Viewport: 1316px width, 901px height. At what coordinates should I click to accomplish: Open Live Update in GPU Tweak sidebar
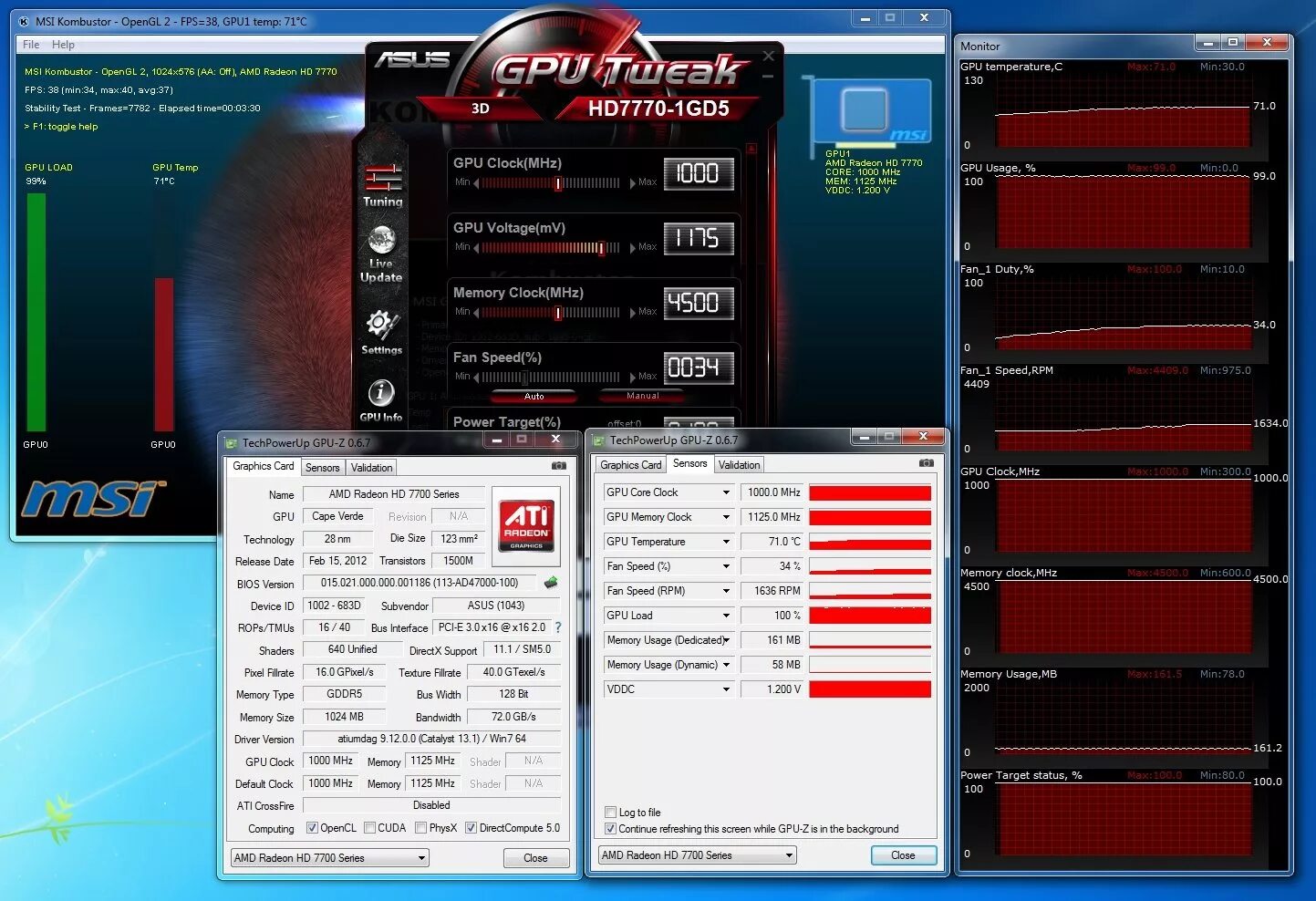[x=381, y=254]
